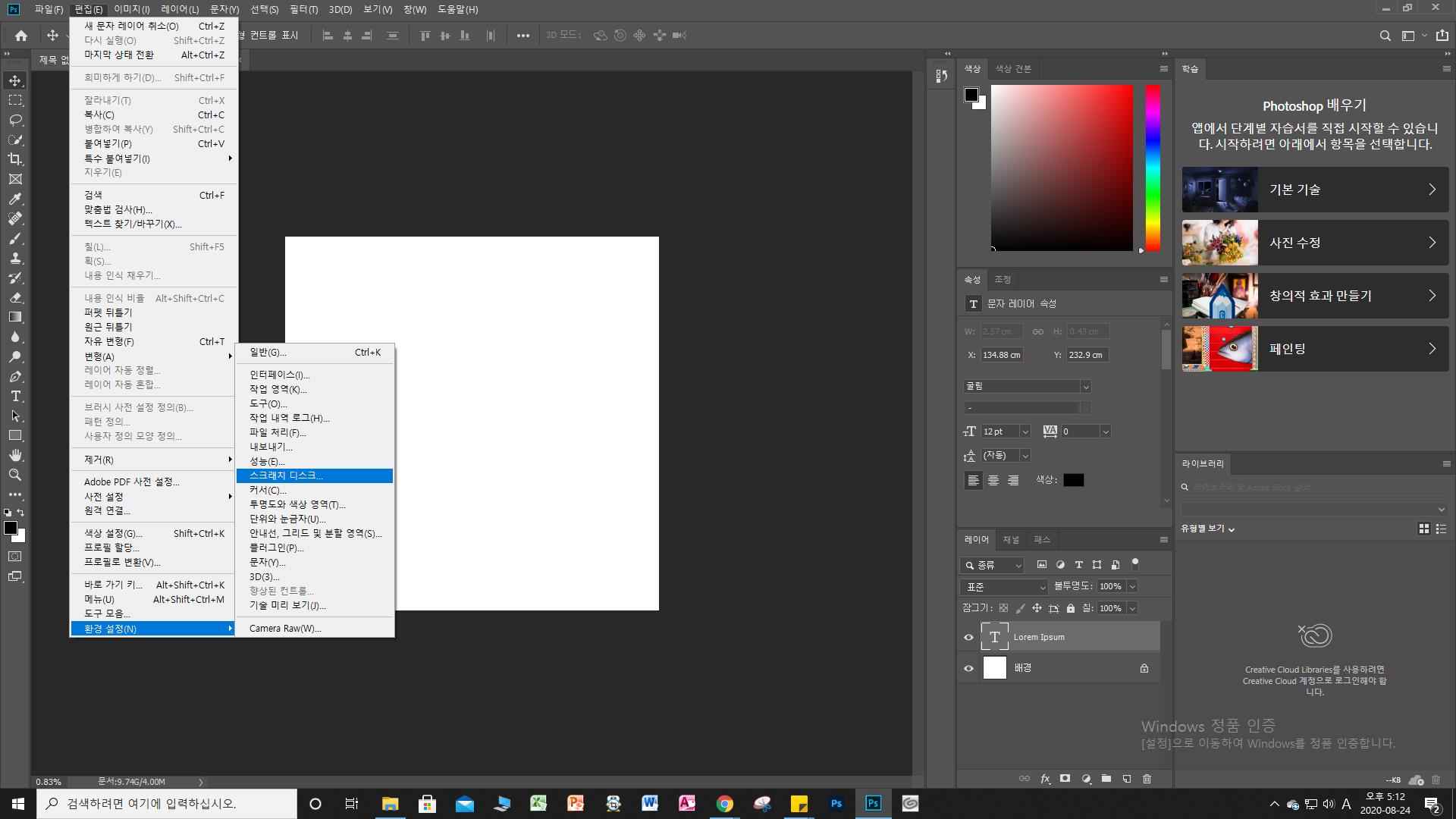Select the Crop tool

(x=15, y=159)
